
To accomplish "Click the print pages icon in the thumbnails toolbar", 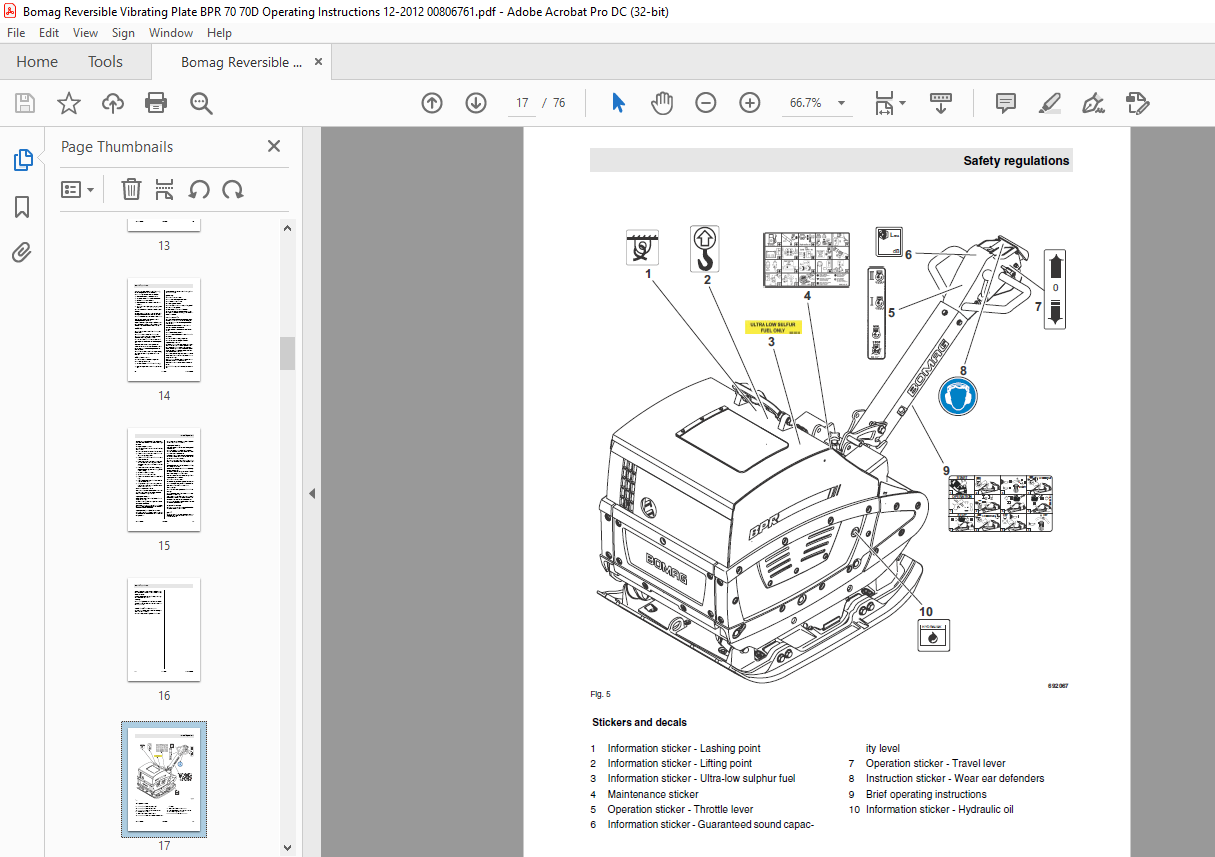I will pos(165,189).
